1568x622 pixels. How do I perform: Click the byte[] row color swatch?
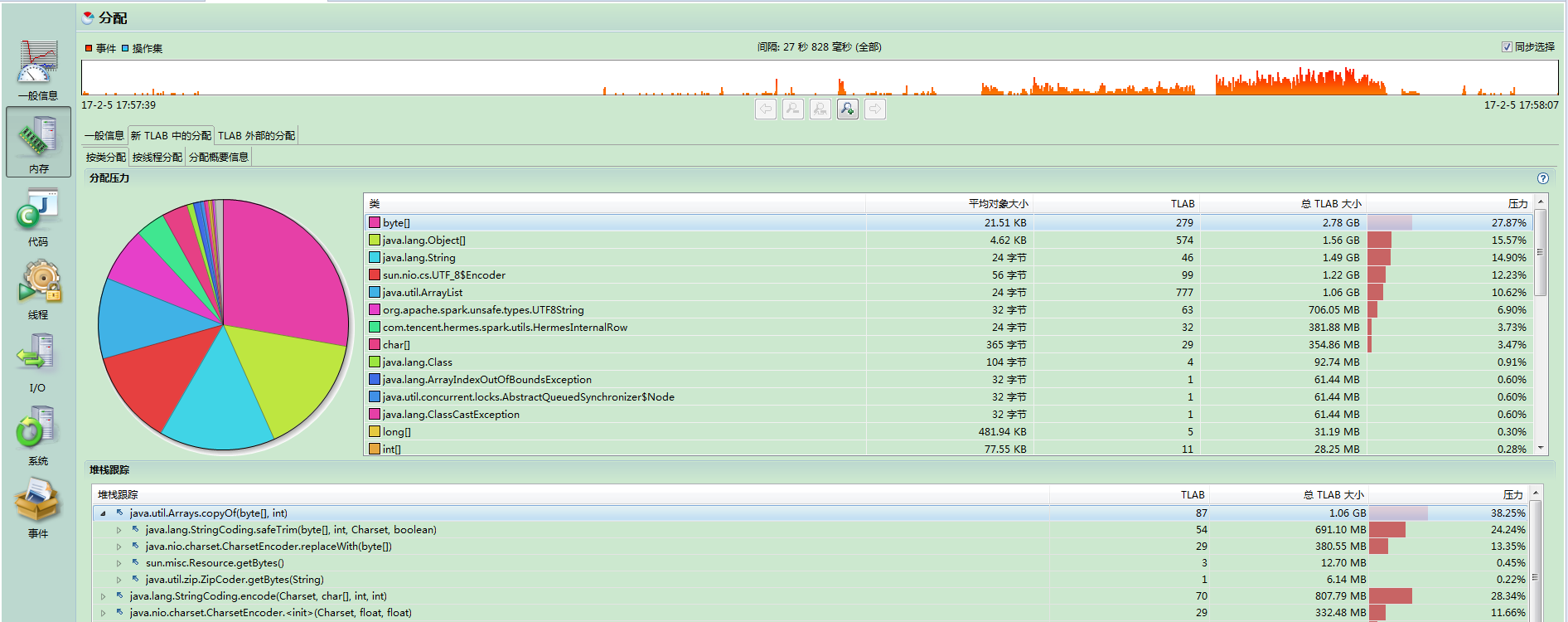(x=375, y=223)
